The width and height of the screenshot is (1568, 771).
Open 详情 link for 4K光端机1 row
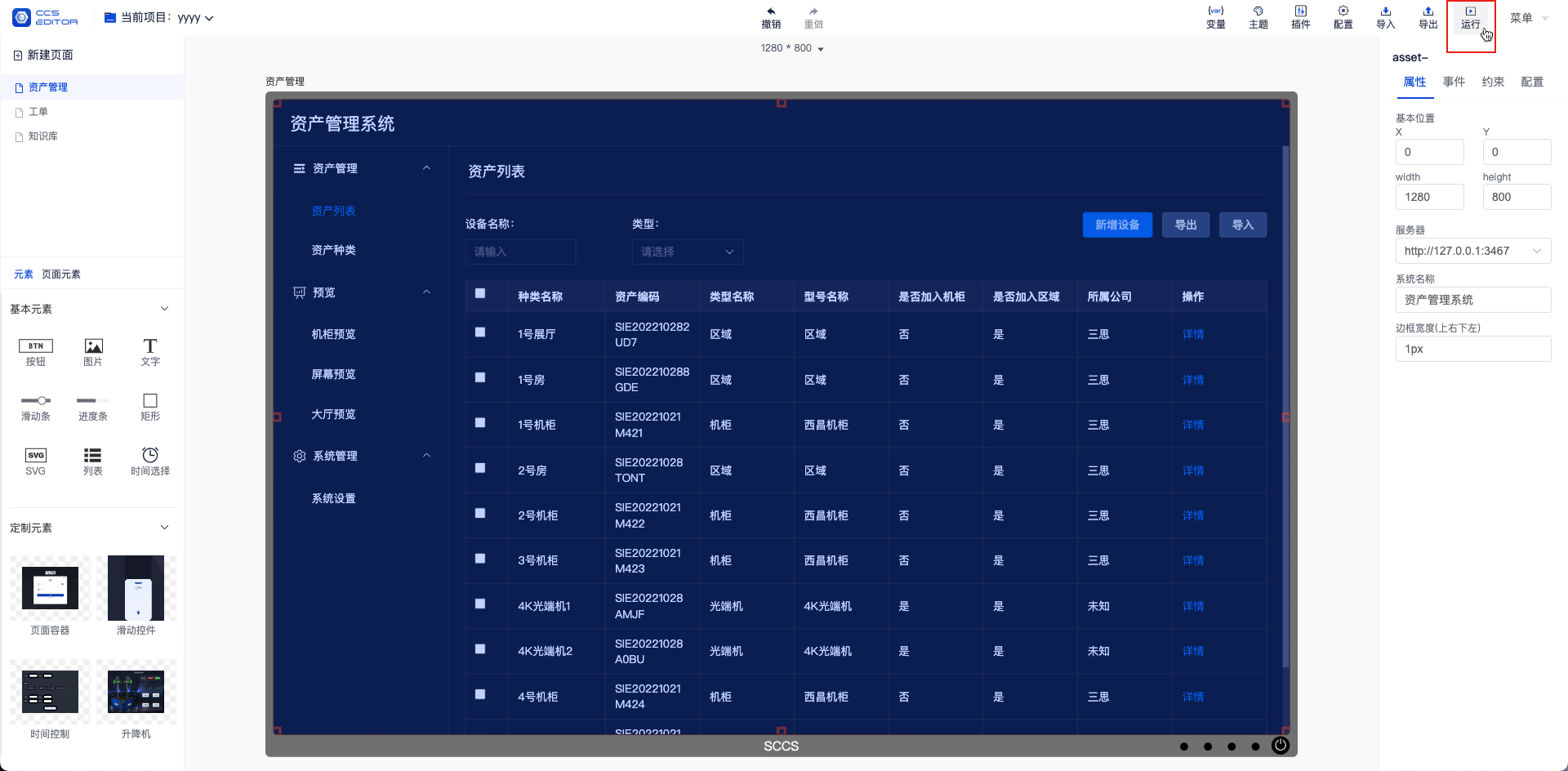click(1192, 606)
